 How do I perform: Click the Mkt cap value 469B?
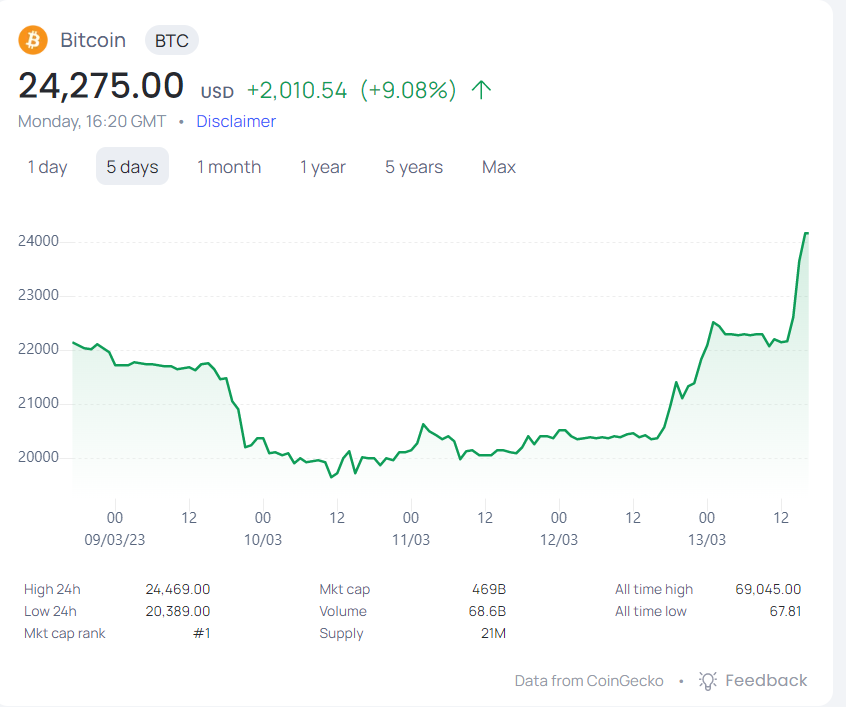(489, 589)
